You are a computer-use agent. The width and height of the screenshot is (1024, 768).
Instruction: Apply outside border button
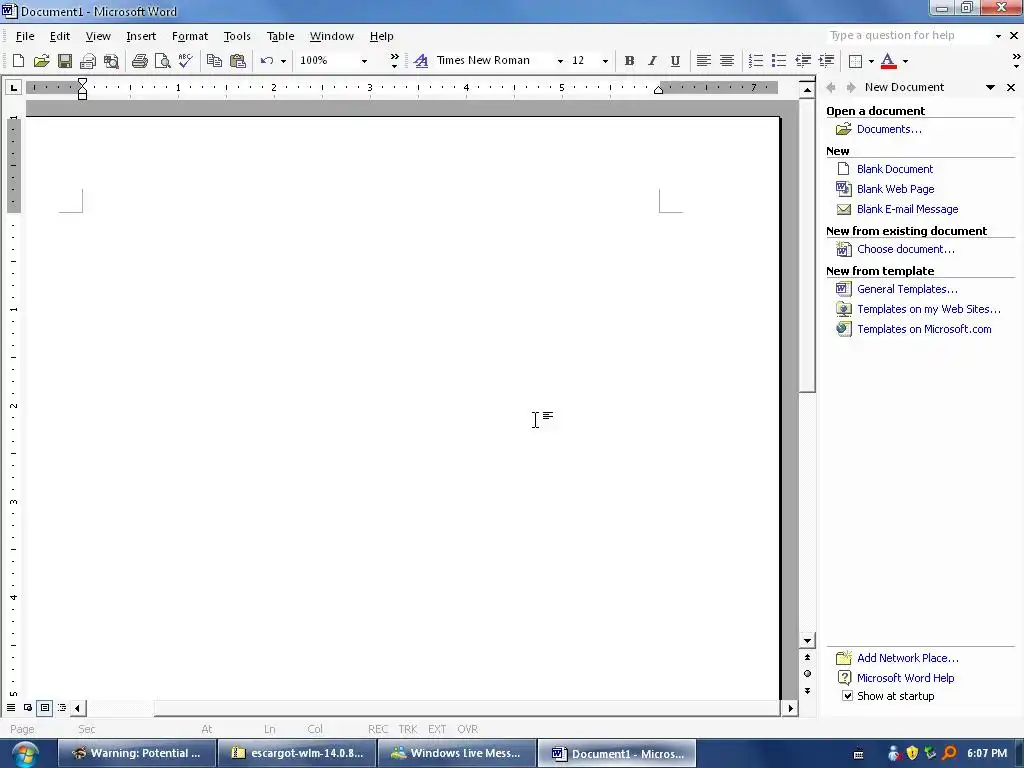(855, 61)
